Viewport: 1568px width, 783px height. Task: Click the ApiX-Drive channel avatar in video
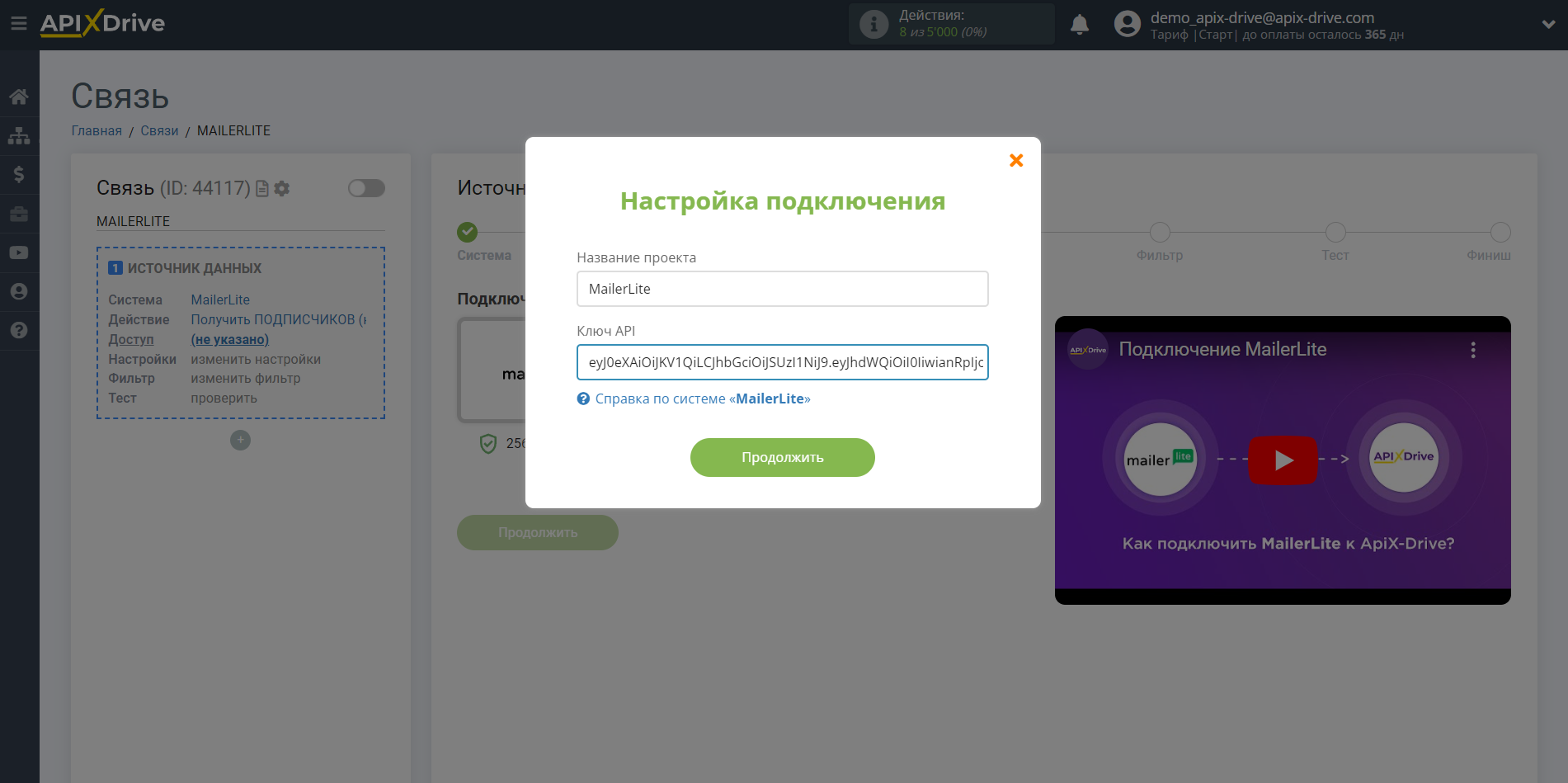[1088, 350]
